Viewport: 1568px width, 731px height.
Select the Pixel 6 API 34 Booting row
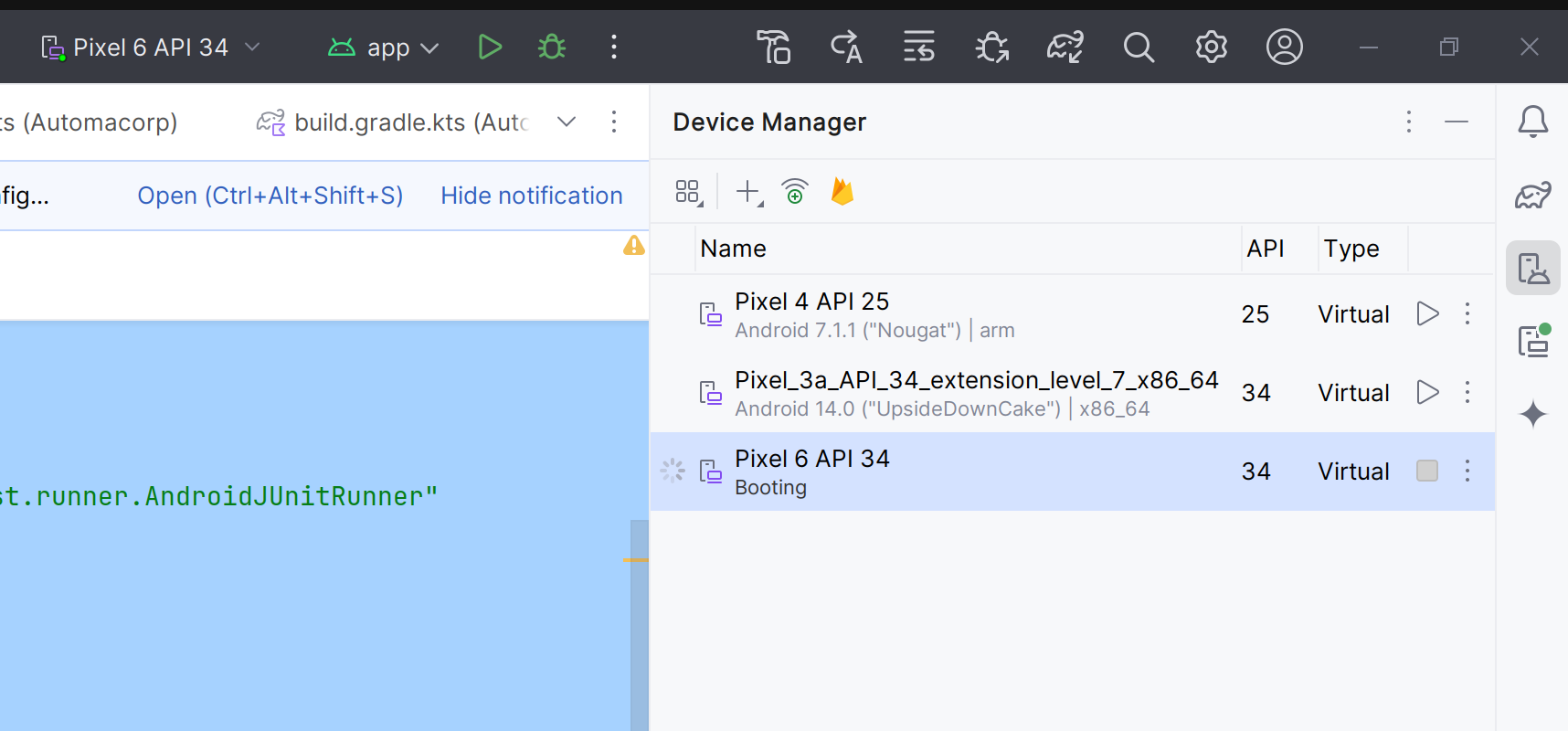point(1073,471)
